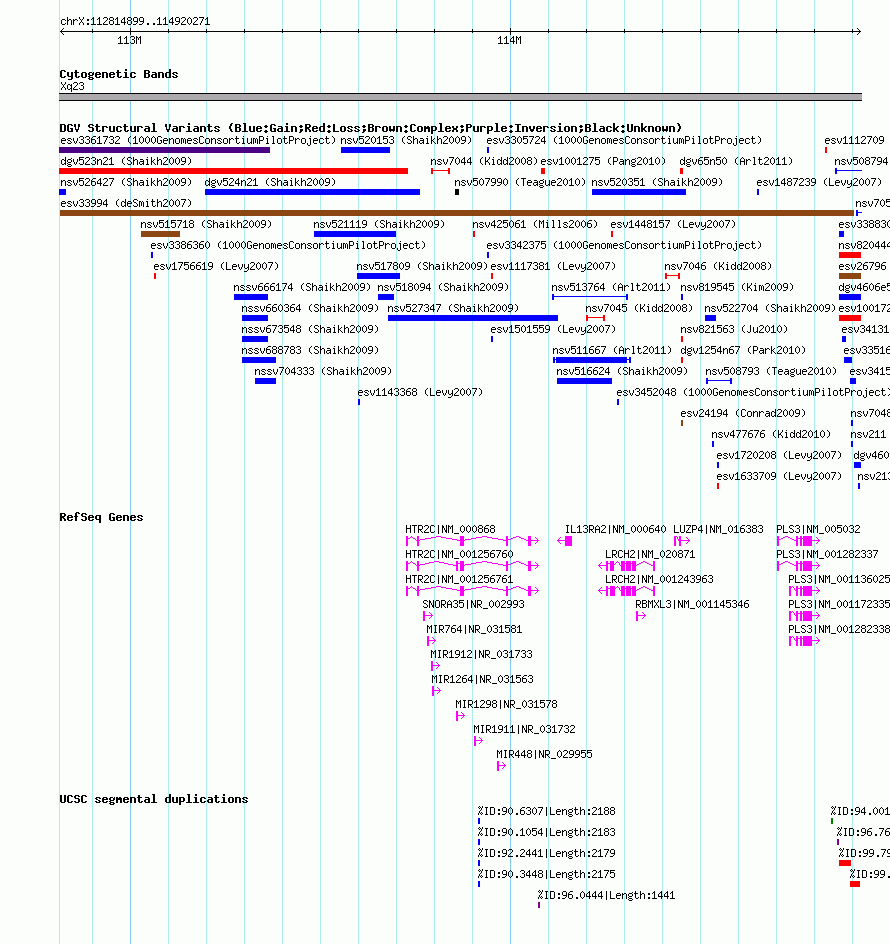Select the esv1633709 (Levy2007) label

tap(779, 476)
